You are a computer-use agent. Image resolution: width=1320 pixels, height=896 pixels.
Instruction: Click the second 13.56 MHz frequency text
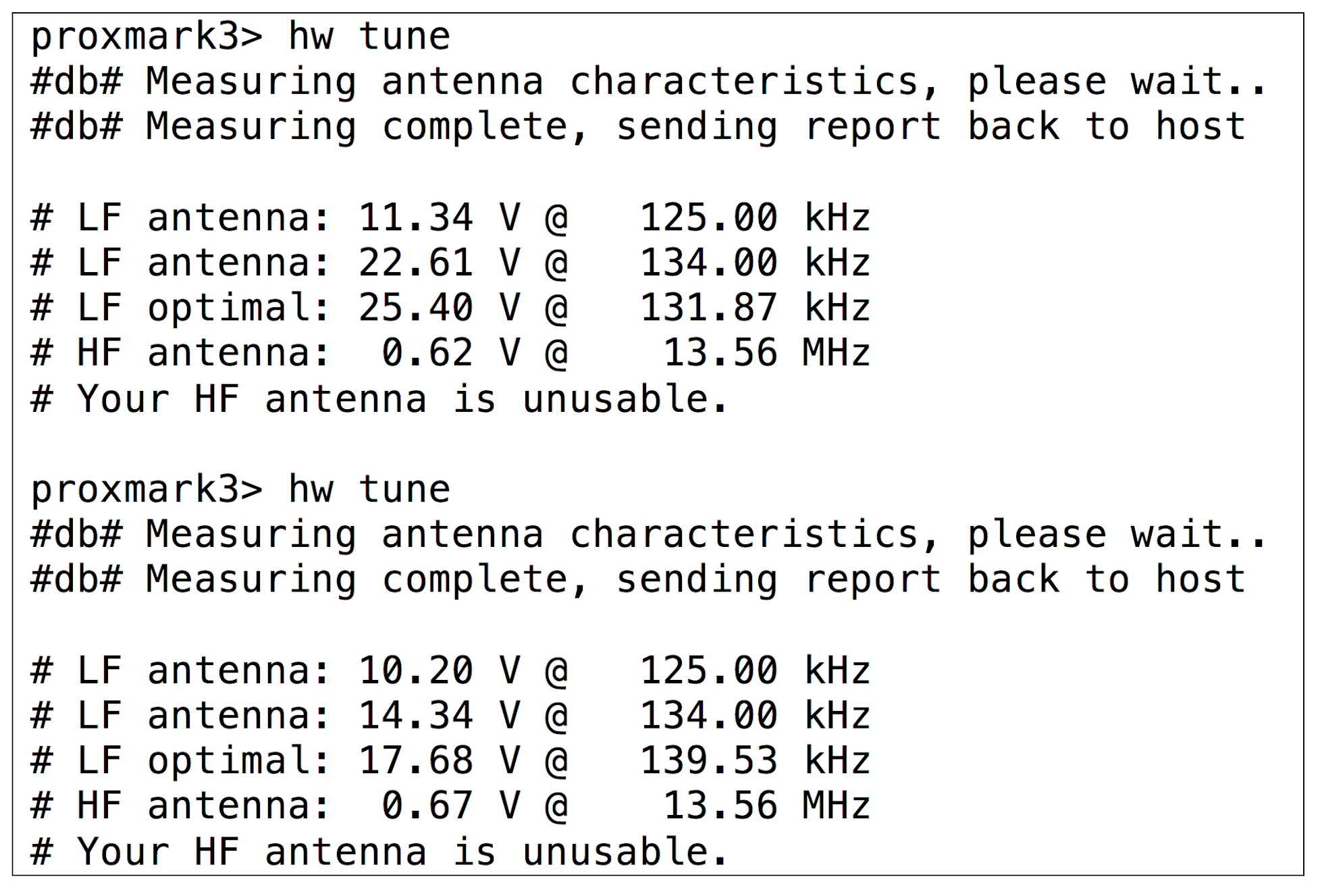pyautogui.click(x=767, y=807)
